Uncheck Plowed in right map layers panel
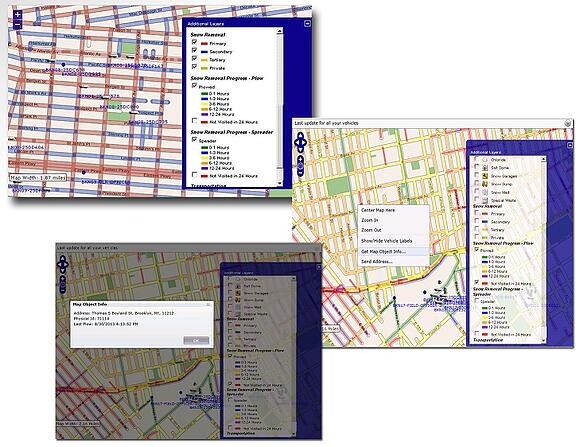This screenshot has height=447, width=580. [477, 250]
